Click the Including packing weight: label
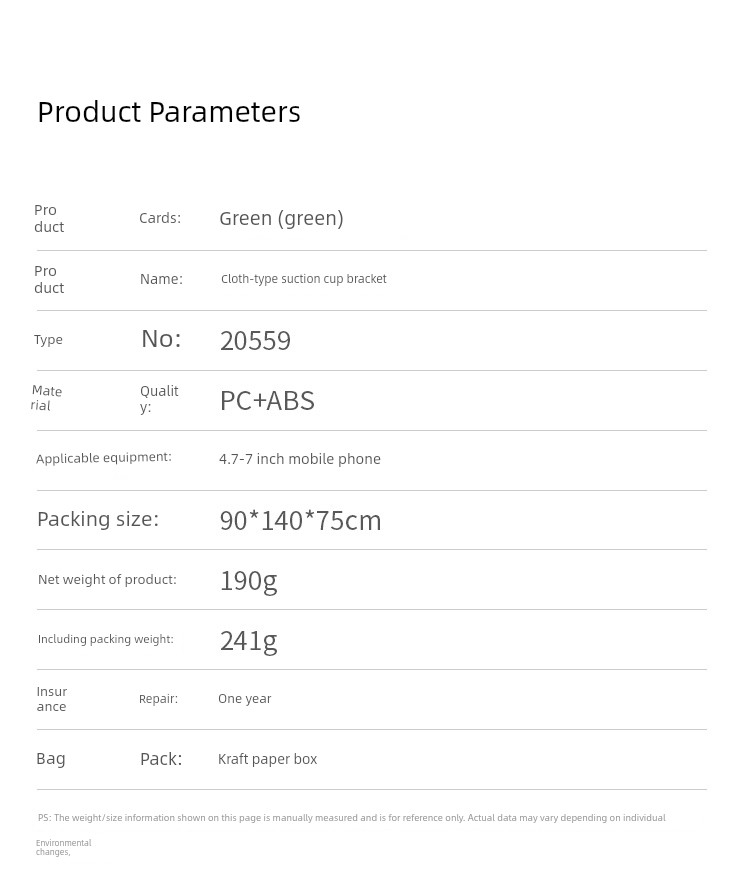Screen dimensions: 750x885 pos(106,639)
